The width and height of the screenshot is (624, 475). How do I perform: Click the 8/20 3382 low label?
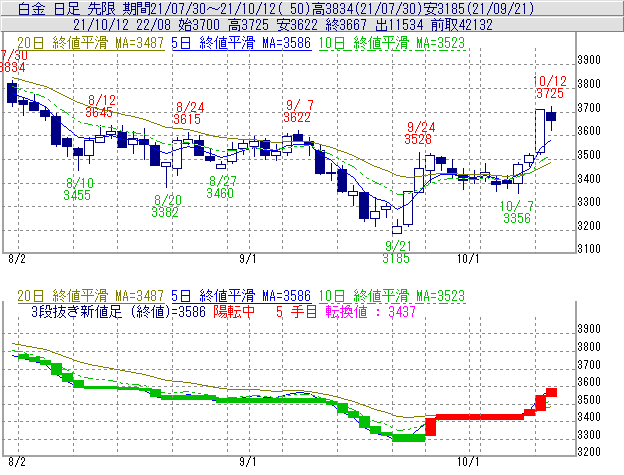pyautogui.click(x=166, y=206)
